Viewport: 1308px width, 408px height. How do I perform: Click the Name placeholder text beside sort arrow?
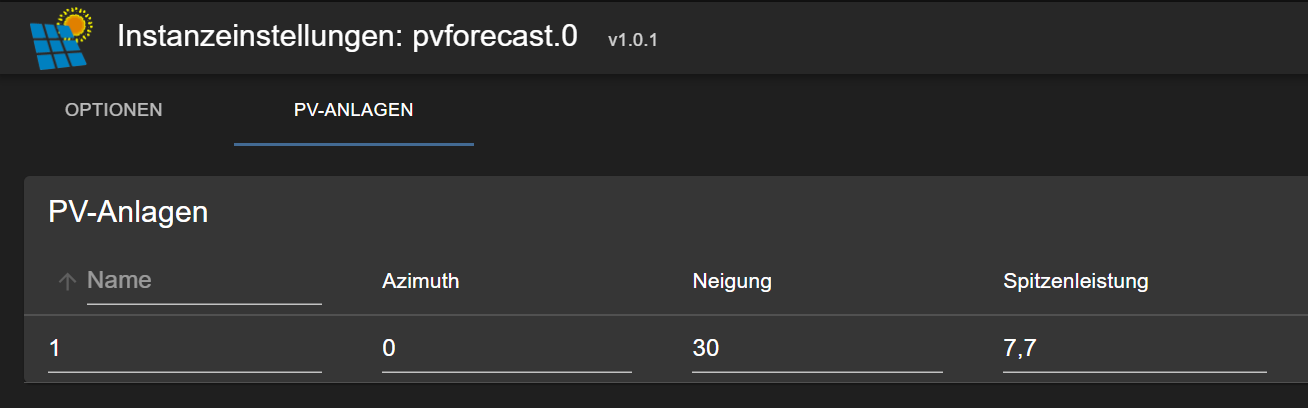(x=119, y=280)
